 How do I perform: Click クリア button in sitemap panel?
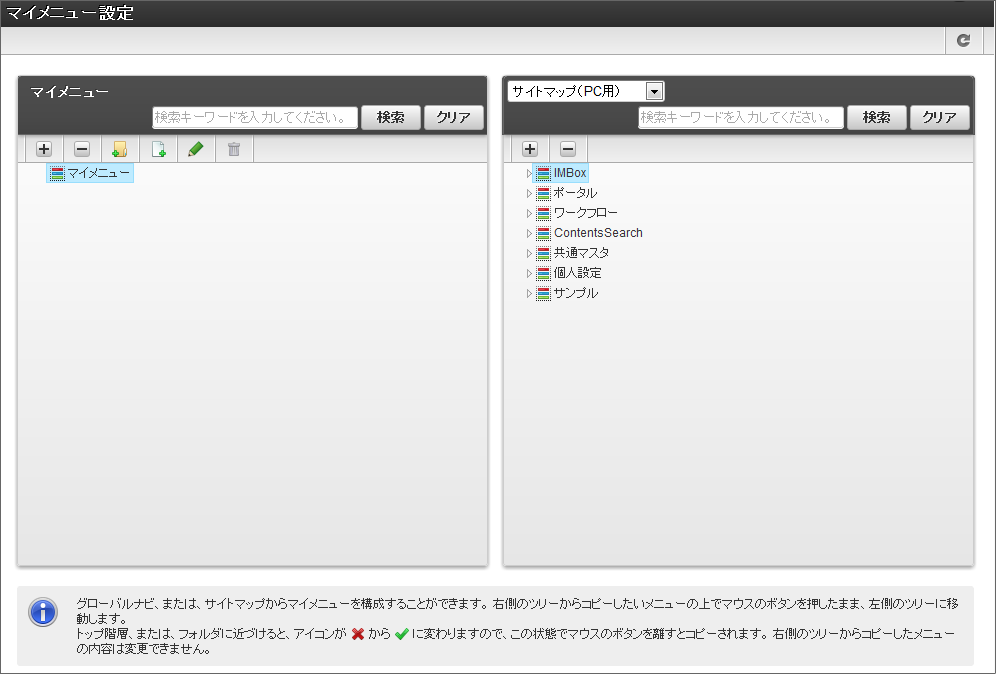(939, 118)
